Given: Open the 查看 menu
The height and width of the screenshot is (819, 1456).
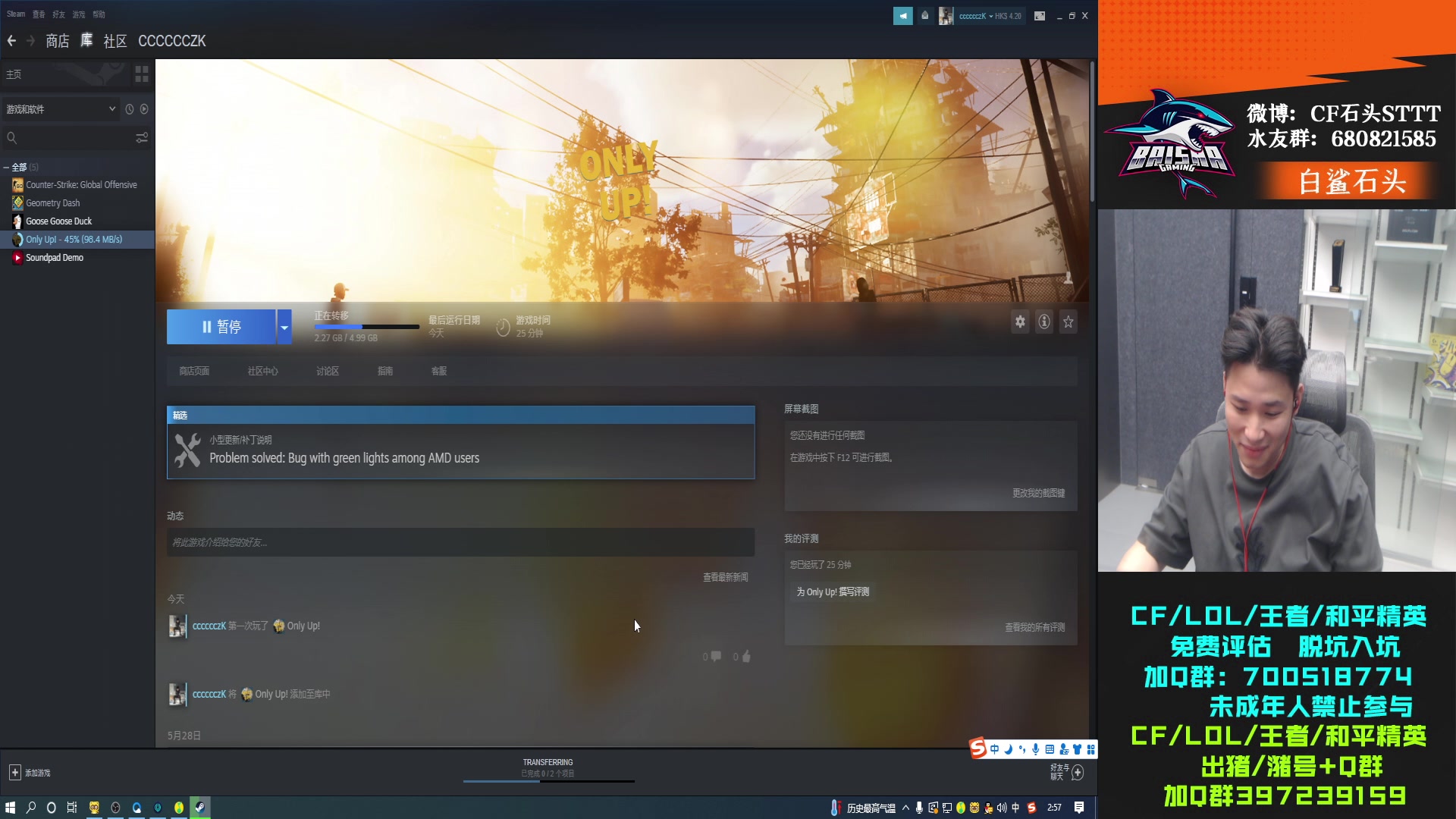Looking at the screenshot, I should 39,14.
